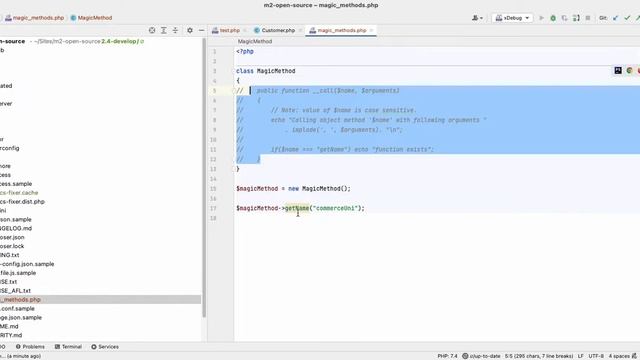Collapse all items in project tree

(x=175, y=30)
